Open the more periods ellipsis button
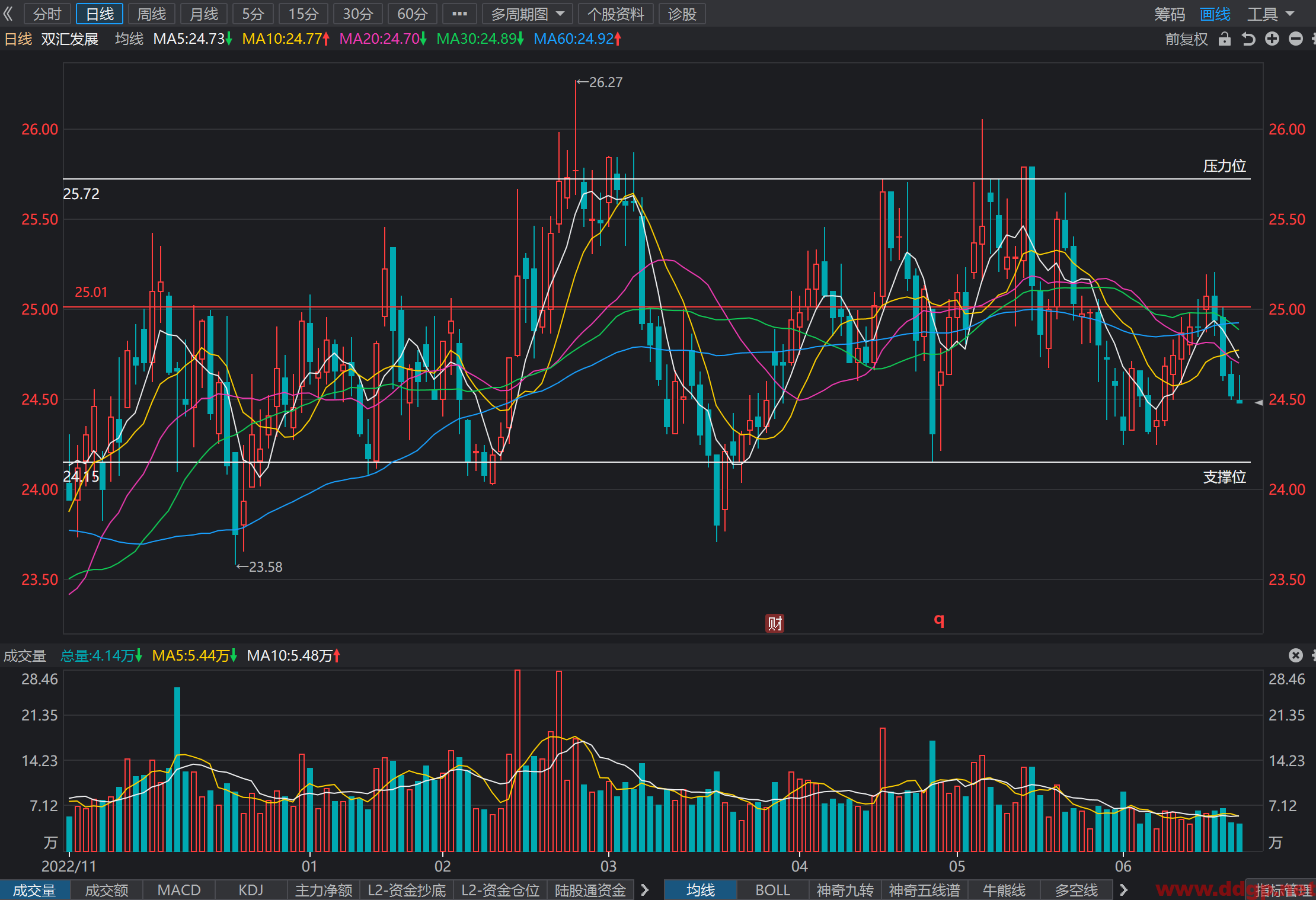 459,14
